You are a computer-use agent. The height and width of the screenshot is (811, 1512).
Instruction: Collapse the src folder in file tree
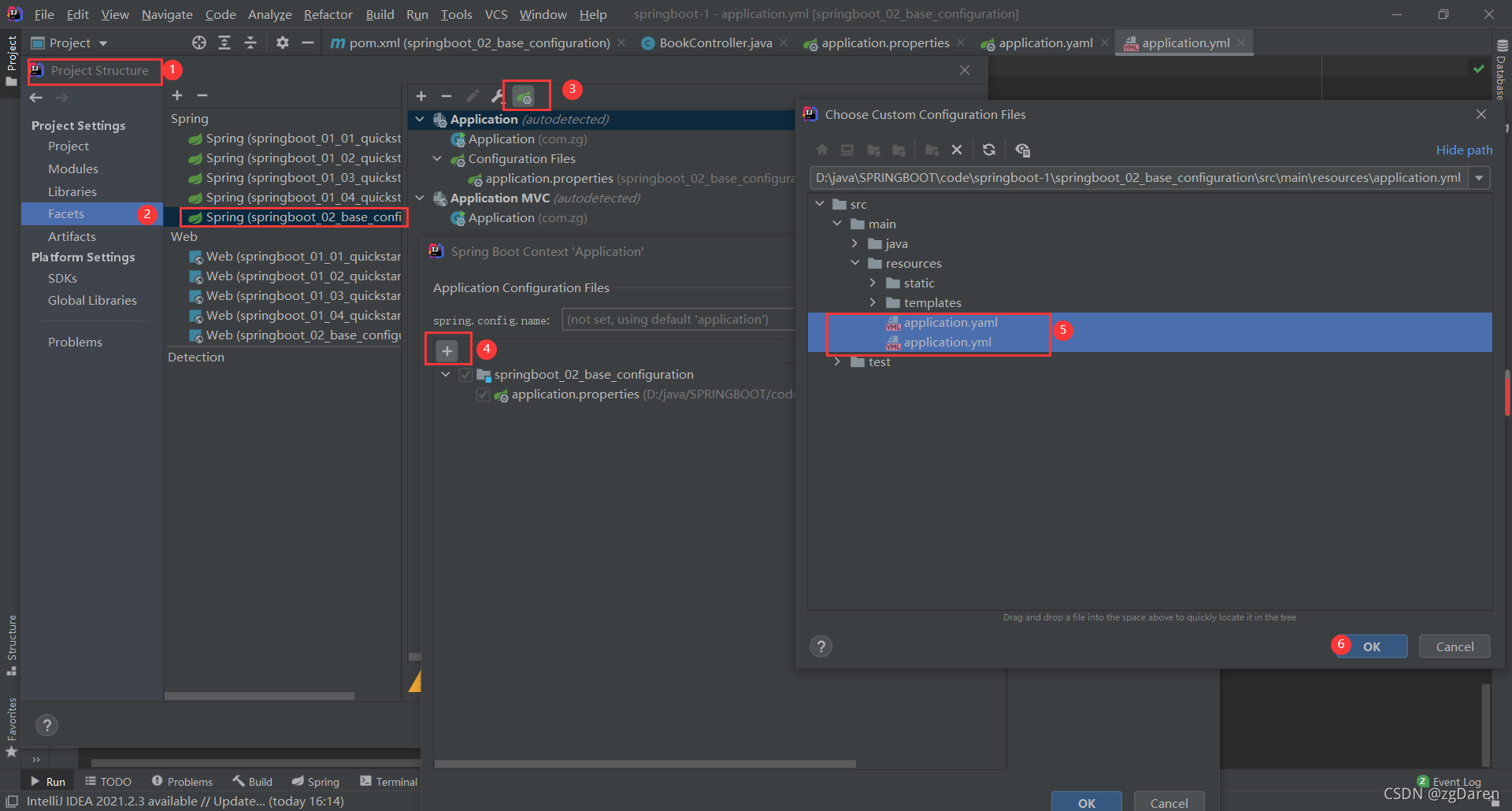(x=820, y=204)
